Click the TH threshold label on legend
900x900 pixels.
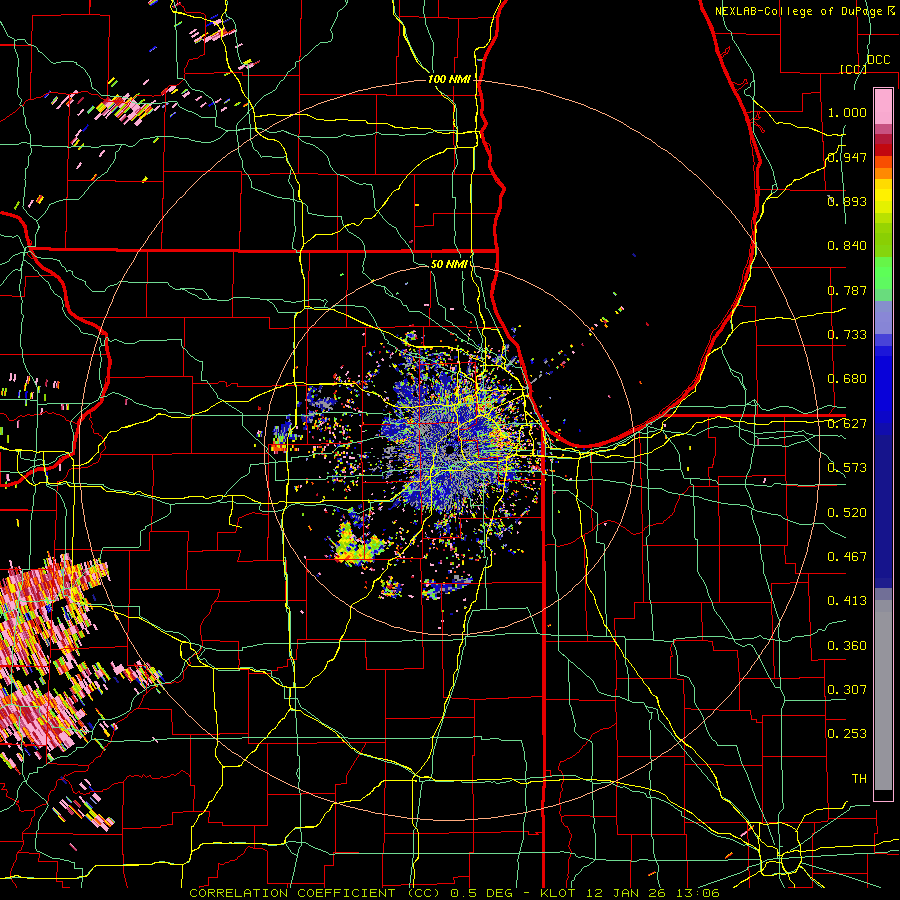[859, 779]
